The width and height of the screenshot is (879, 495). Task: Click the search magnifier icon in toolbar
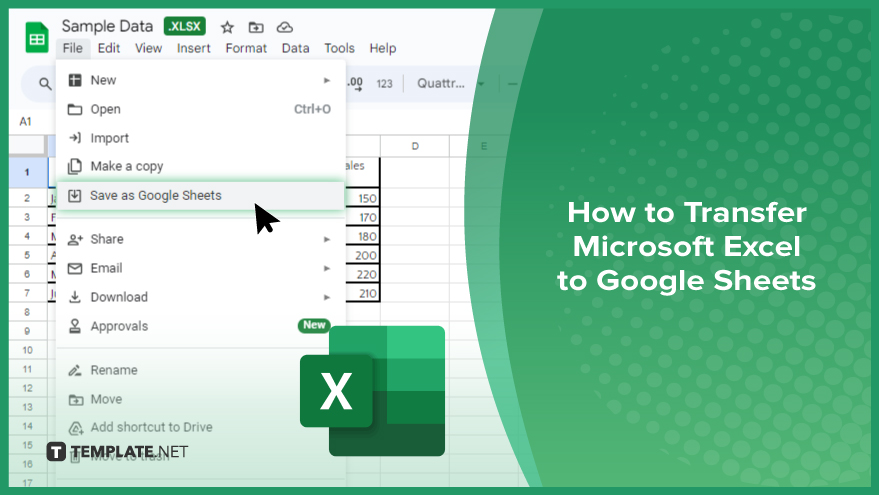tap(45, 84)
